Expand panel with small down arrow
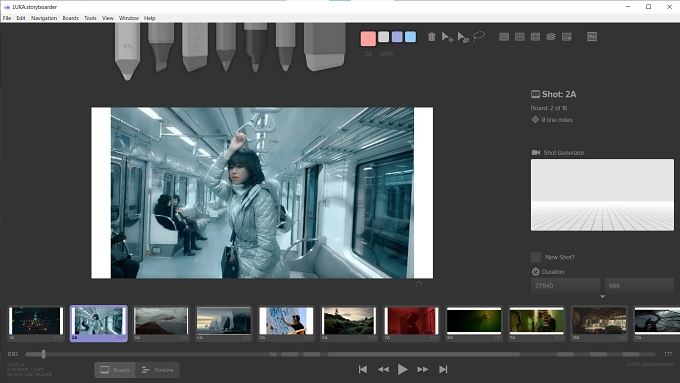 pos(602,297)
